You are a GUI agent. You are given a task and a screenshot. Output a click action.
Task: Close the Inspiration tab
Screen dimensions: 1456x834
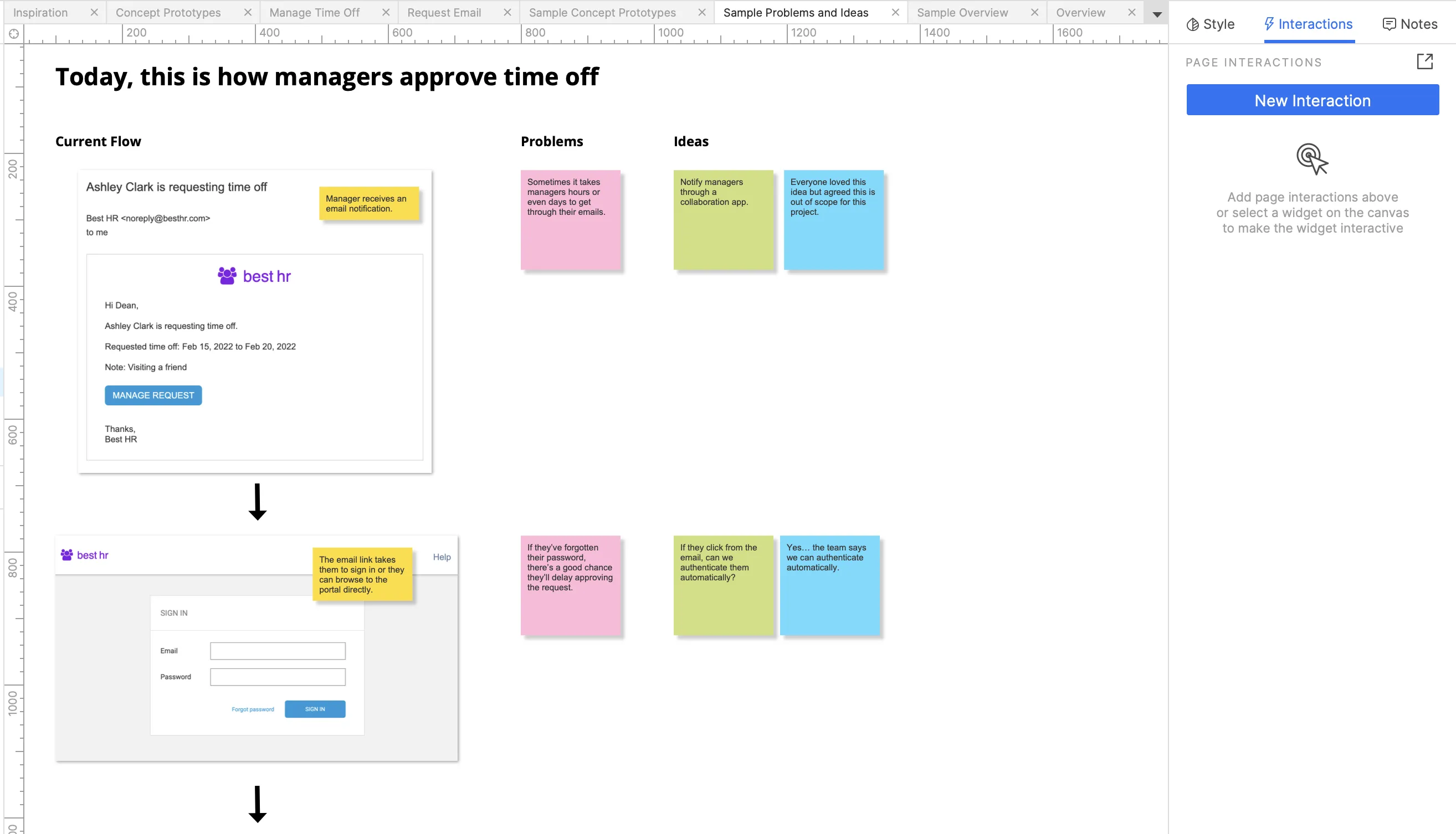94,13
